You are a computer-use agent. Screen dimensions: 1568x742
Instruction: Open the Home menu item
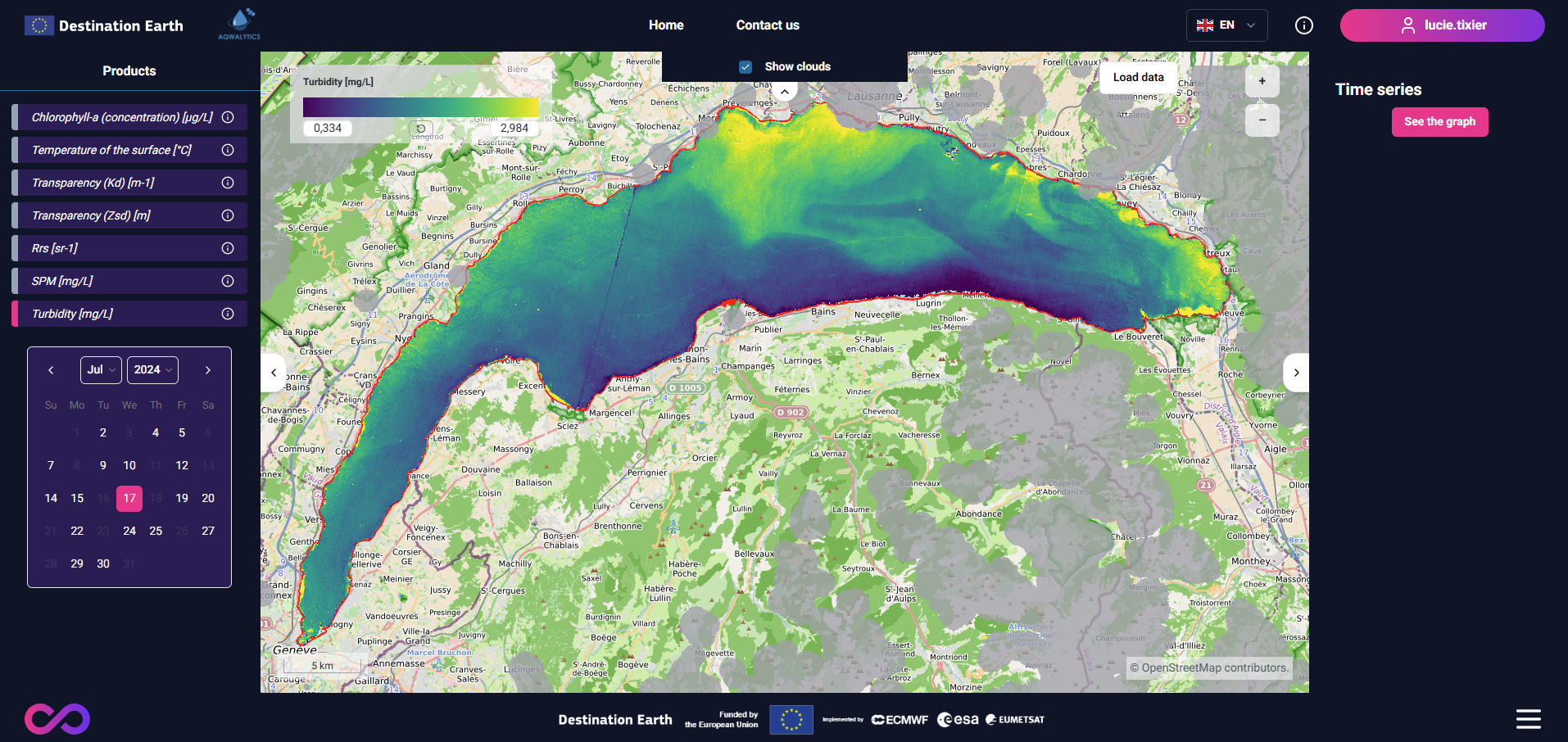[x=665, y=25]
